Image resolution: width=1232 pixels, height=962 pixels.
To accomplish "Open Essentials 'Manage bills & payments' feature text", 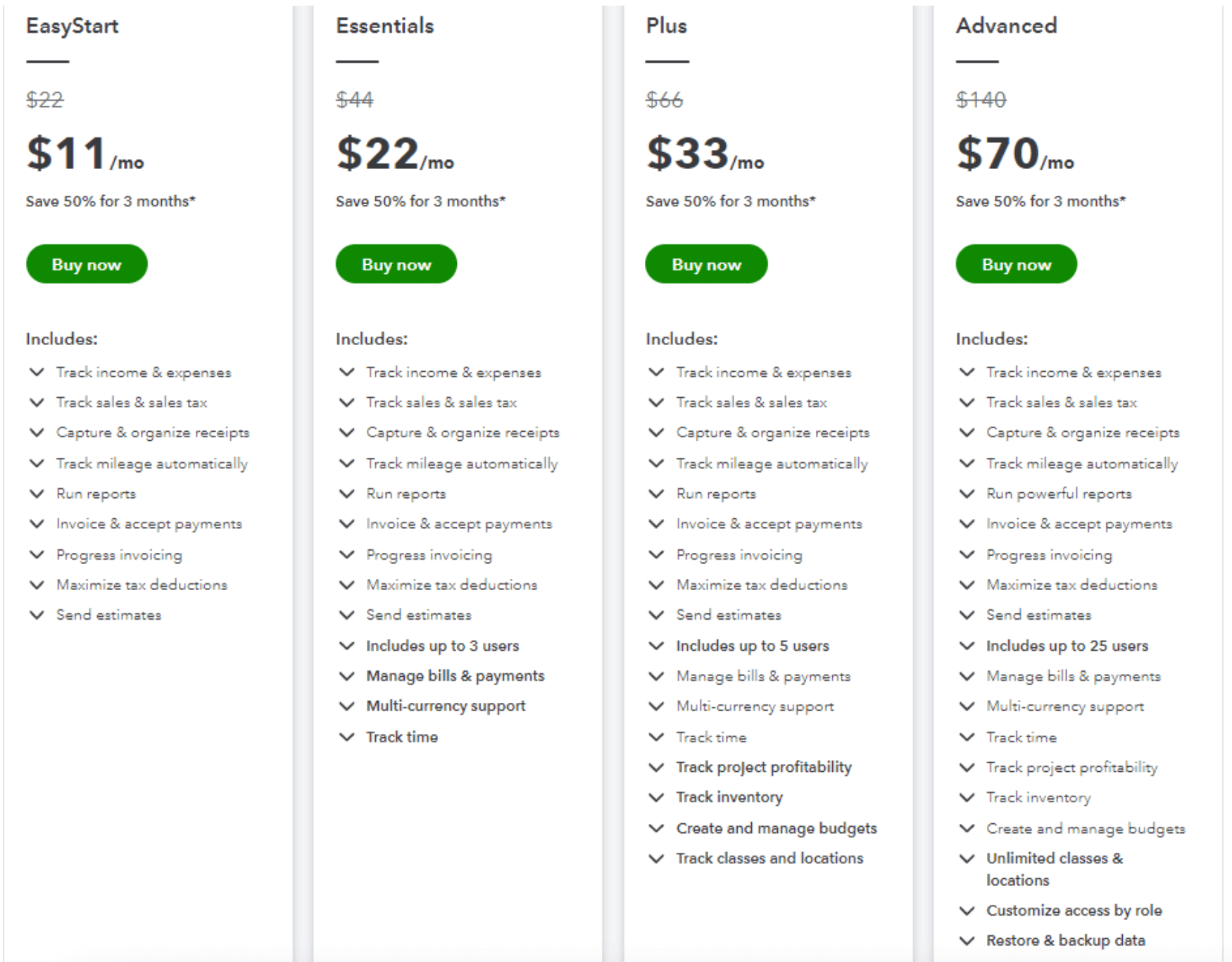I will [x=455, y=676].
